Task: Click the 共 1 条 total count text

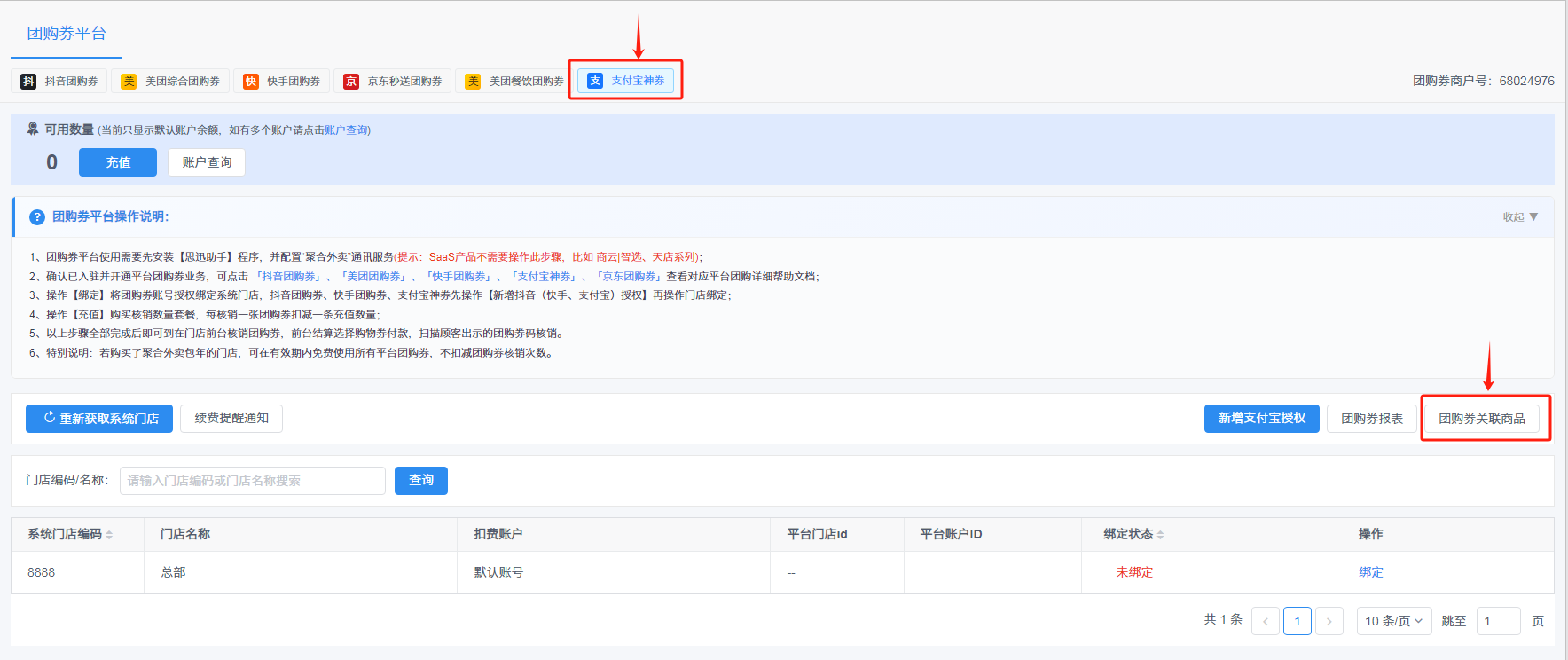Action: 1223,619
